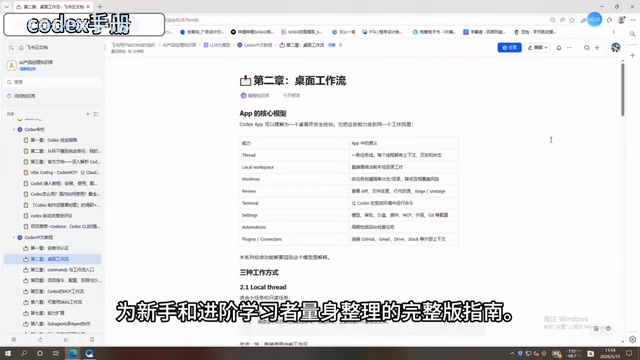Click the document search magnifier icon
The width and height of the screenshot is (640, 360).
587,47
